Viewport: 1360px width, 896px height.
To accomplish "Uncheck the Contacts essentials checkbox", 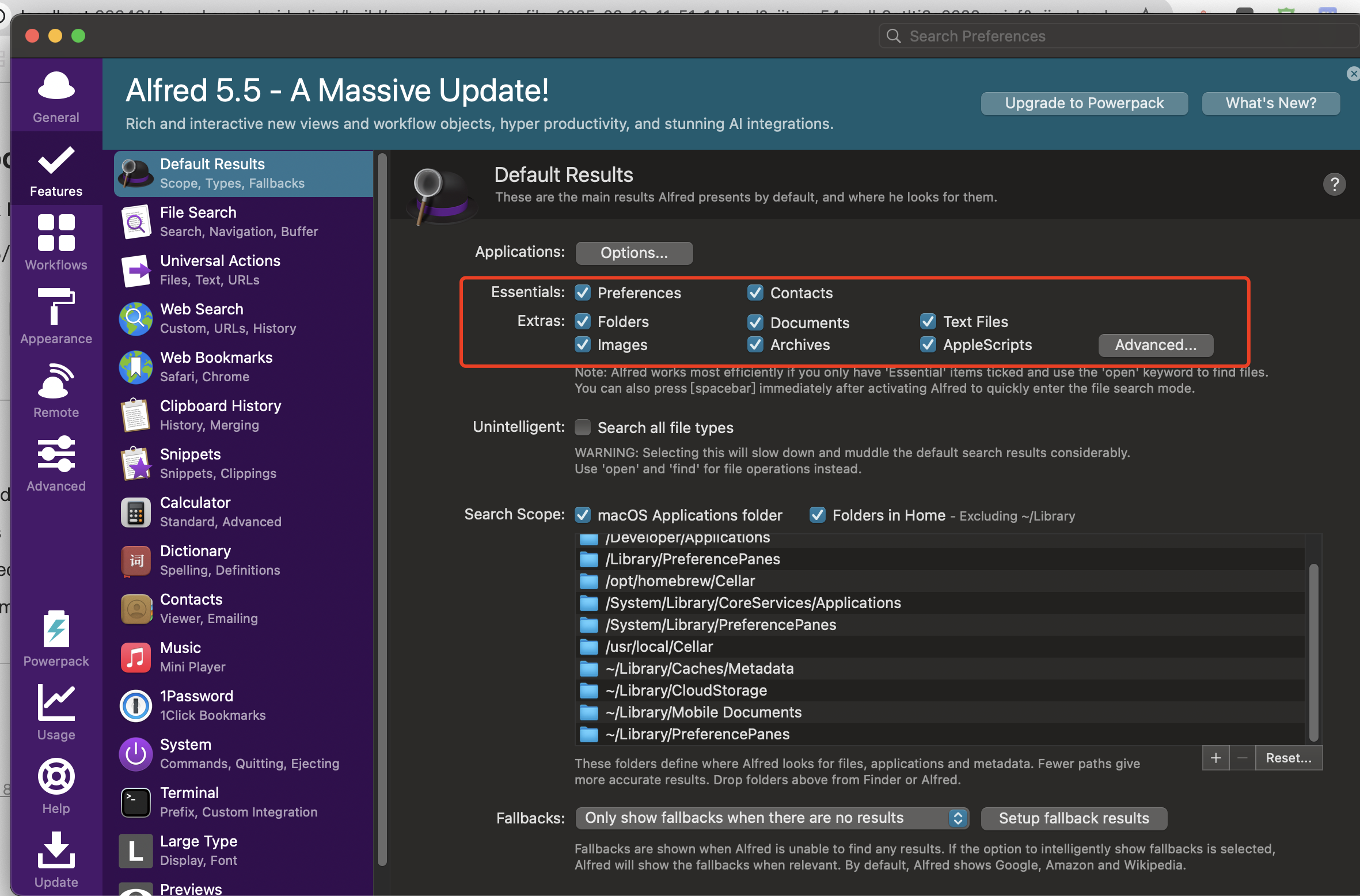I will [x=755, y=293].
